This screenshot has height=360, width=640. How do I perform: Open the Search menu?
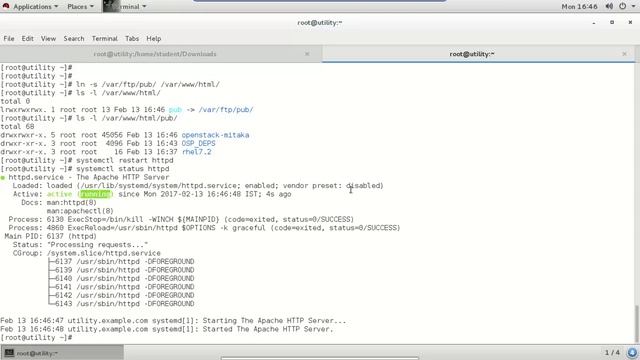[73, 38]
